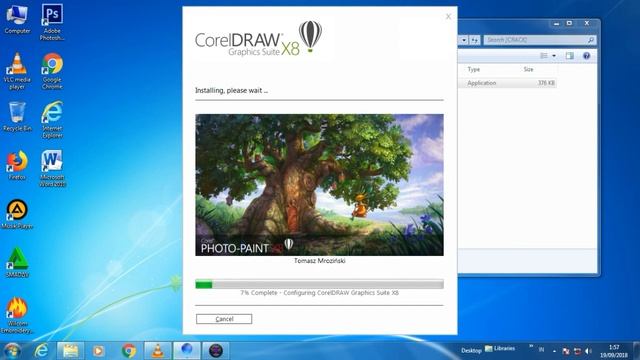
Task: Select the Firefox desktop shortcut
Action: tap(17, 165)
